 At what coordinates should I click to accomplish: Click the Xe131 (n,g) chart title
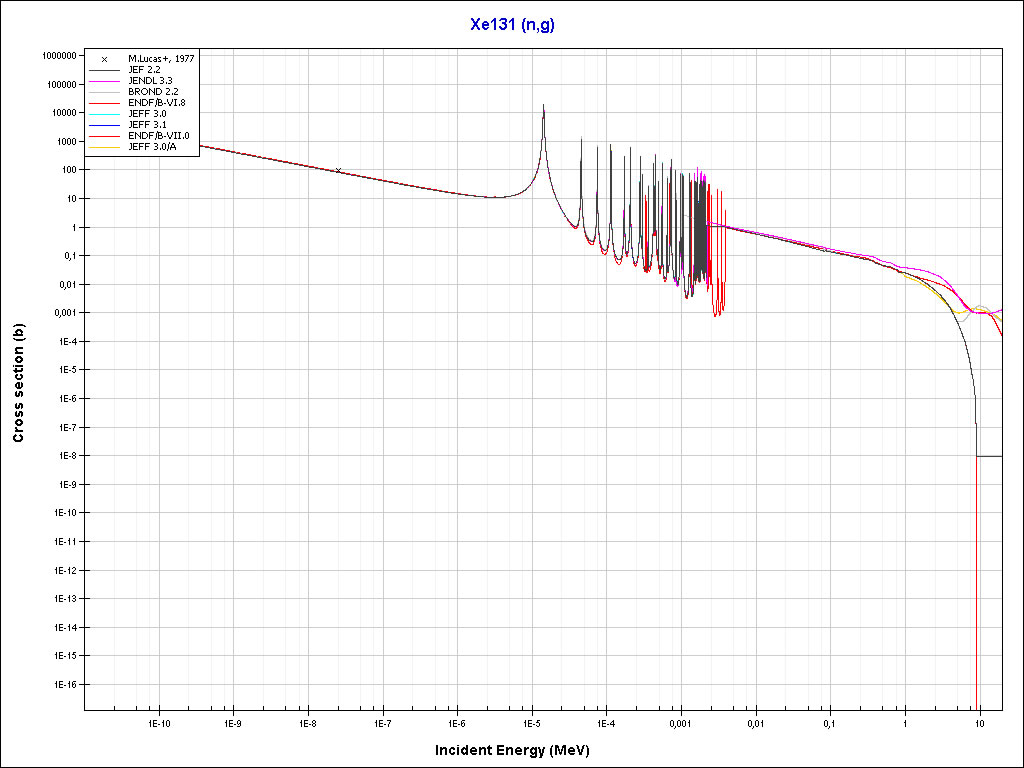[x=512, y=25]
